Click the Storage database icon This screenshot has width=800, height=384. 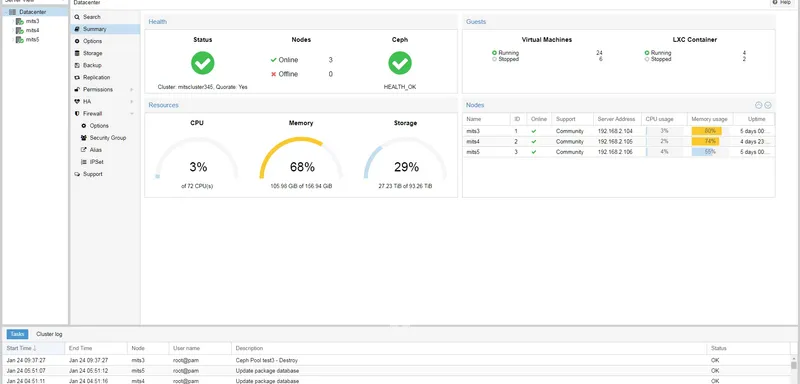(x=77, y=53)
